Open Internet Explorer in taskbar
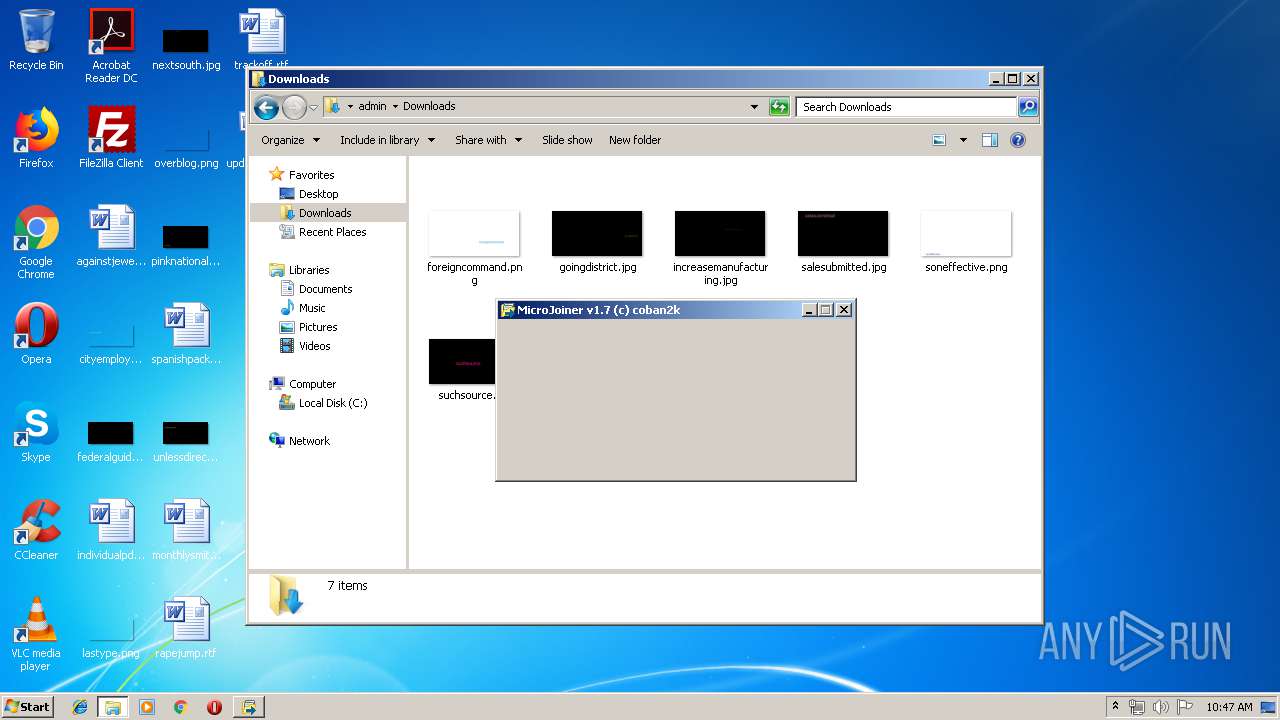 click(80, 707)
